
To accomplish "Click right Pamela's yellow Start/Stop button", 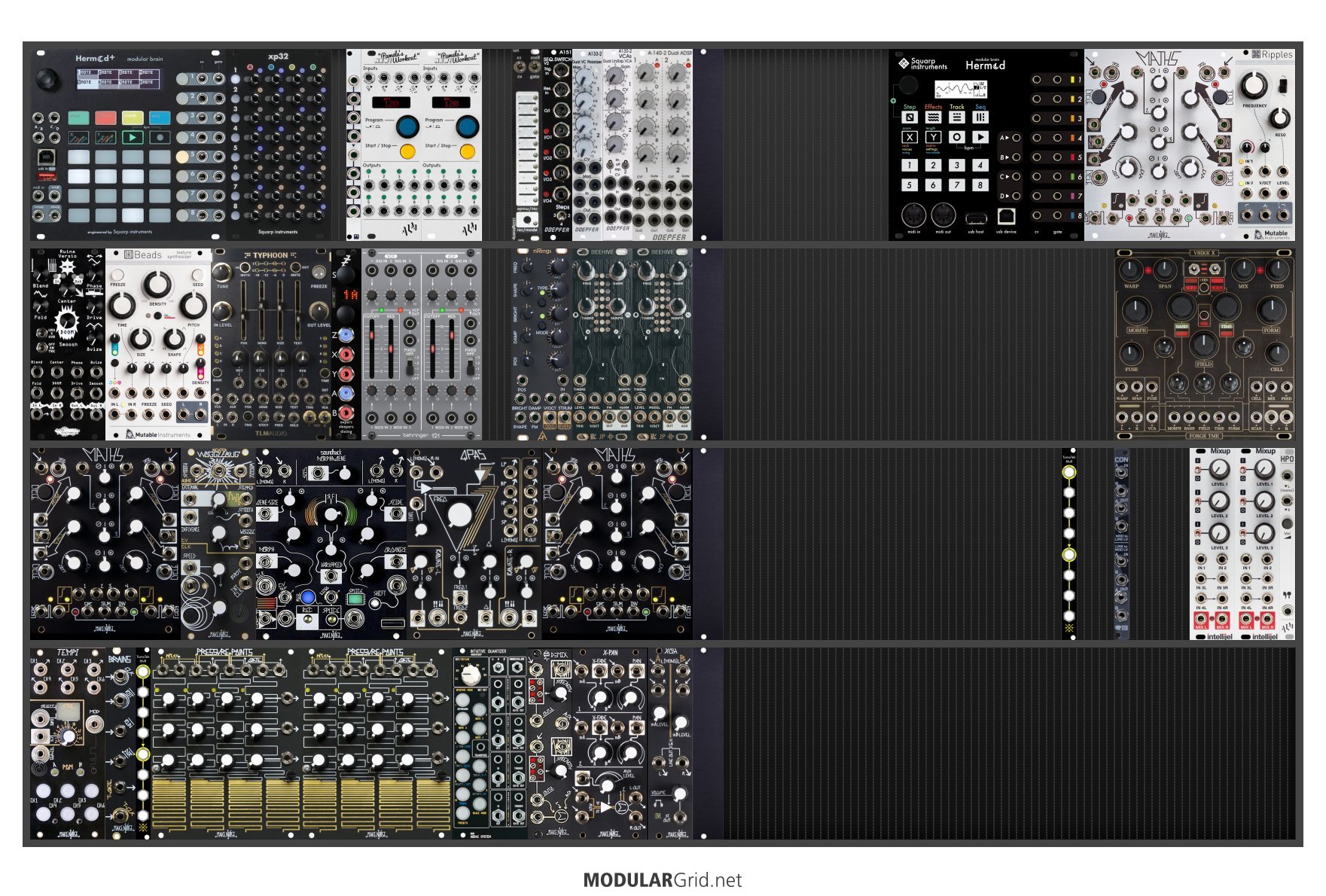I will tap(467, 151).
